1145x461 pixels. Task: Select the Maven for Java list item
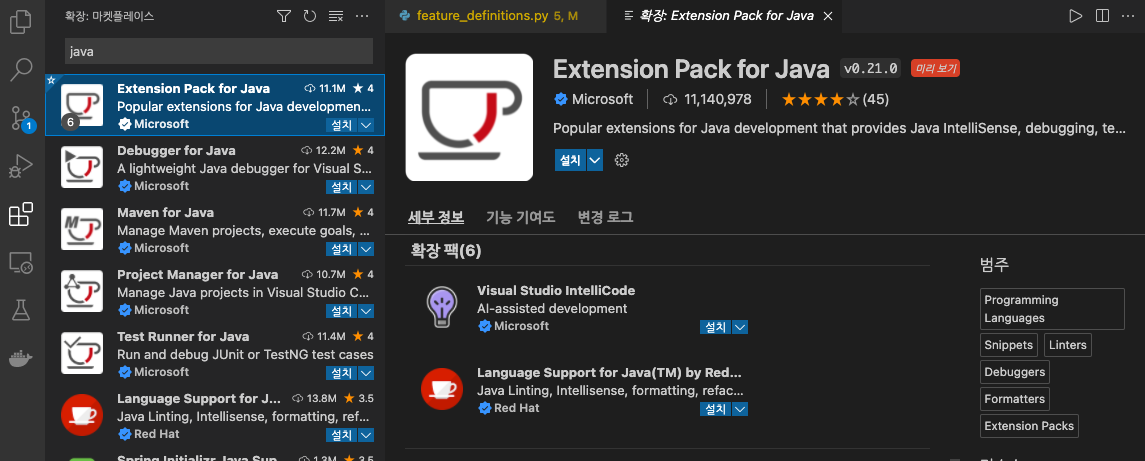[215, 229]
